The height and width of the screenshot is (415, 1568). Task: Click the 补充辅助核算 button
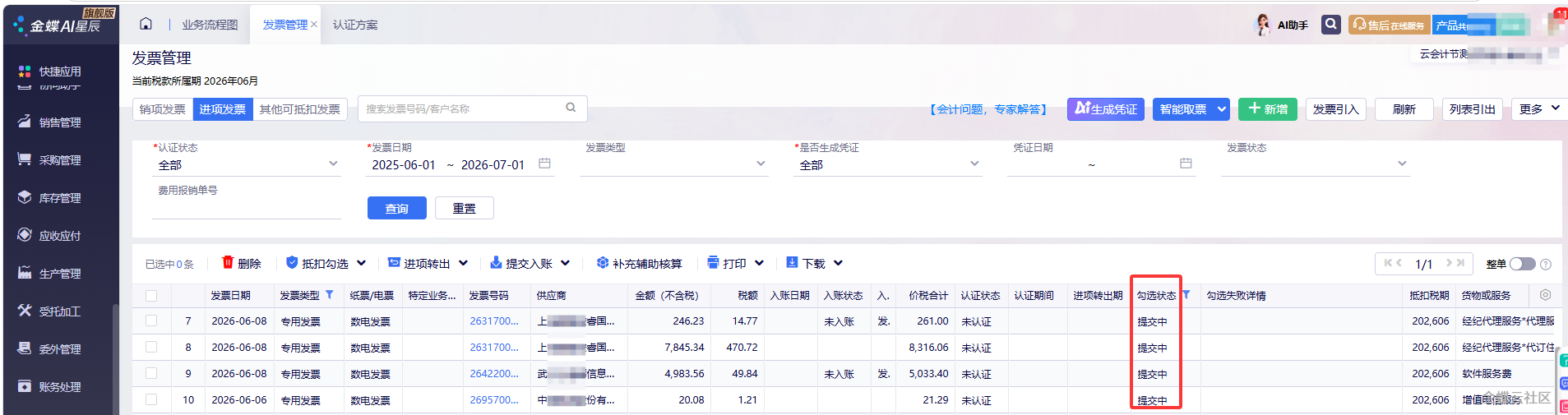640,263
